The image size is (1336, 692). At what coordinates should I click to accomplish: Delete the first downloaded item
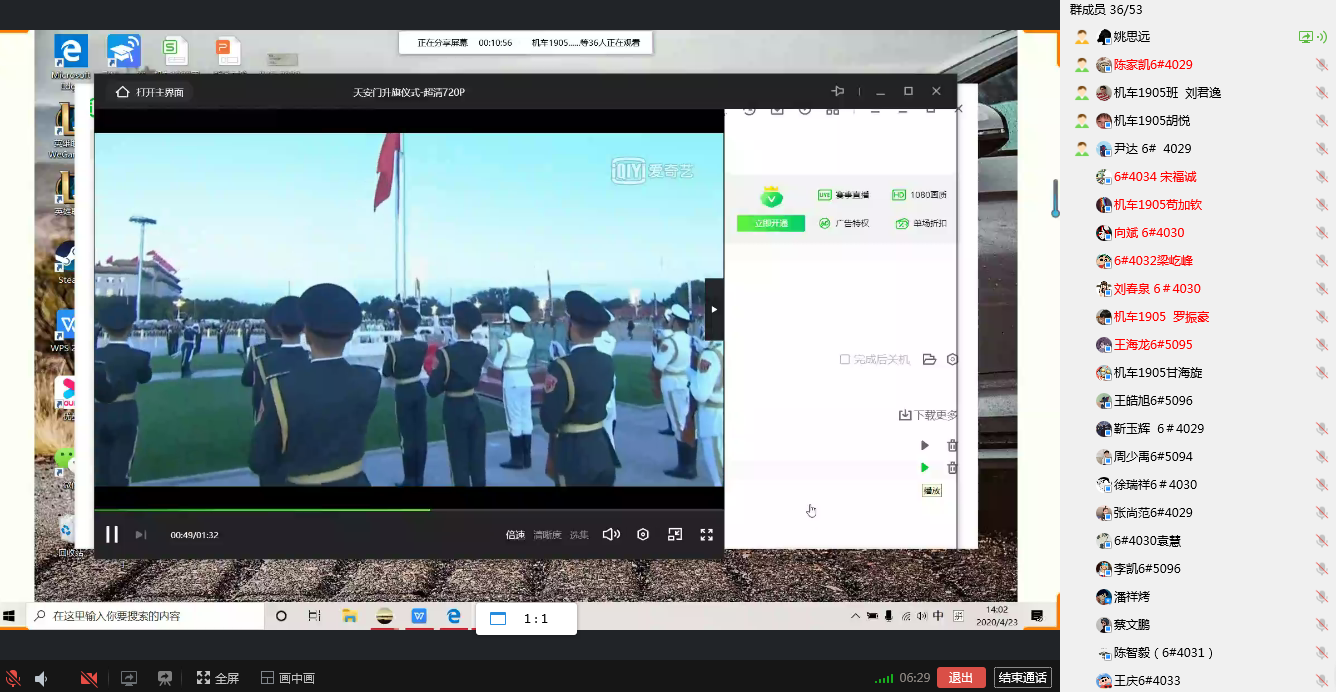pos(952,445)
